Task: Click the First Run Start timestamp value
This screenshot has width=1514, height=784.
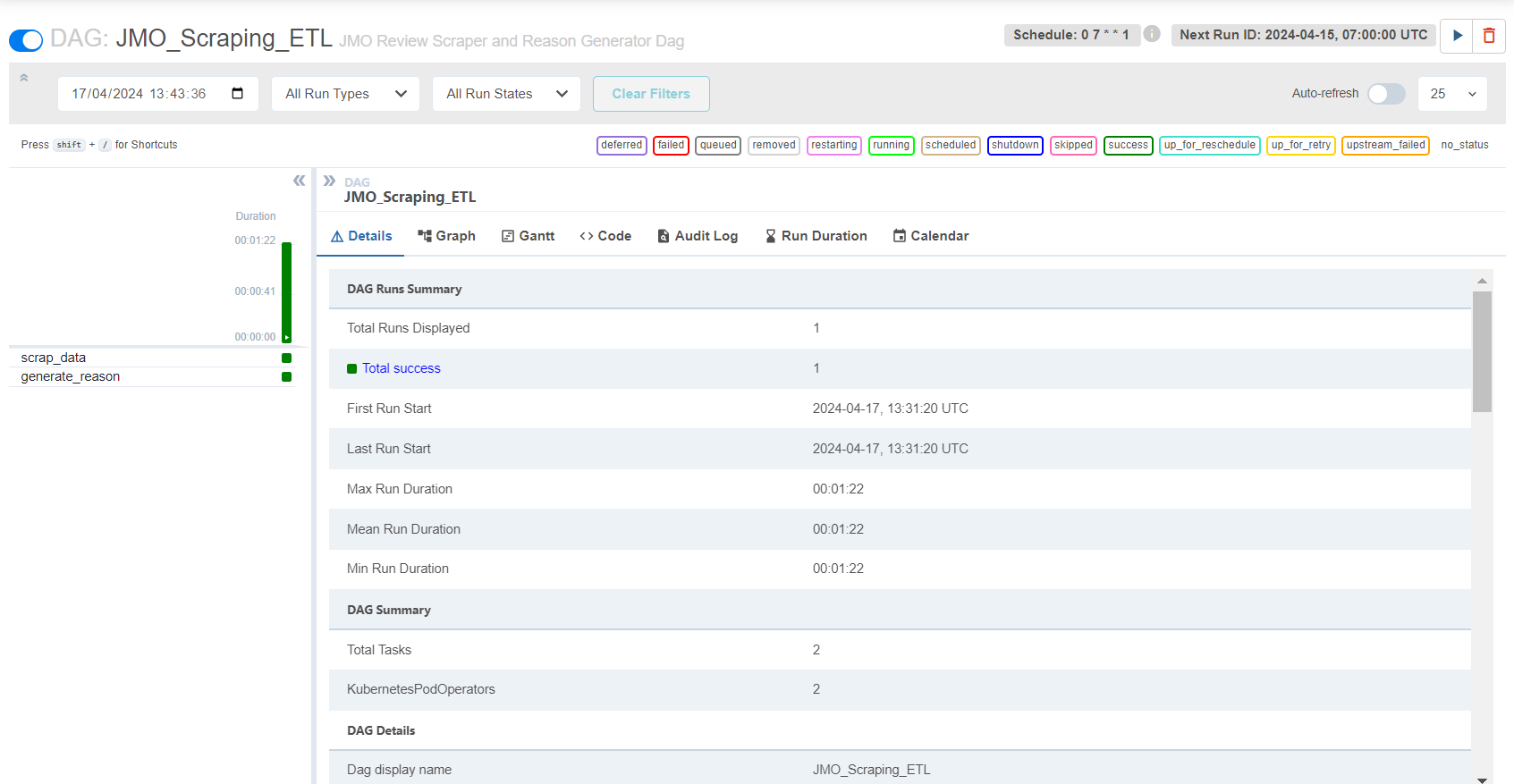Action: pos(890,409)
